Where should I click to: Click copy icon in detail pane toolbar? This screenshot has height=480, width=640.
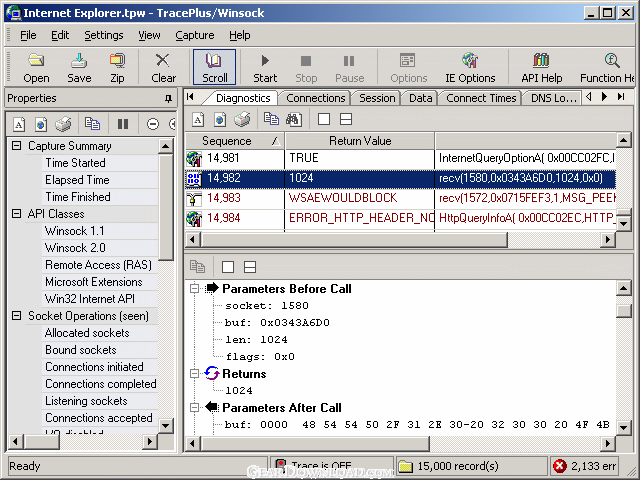point(198,267)
